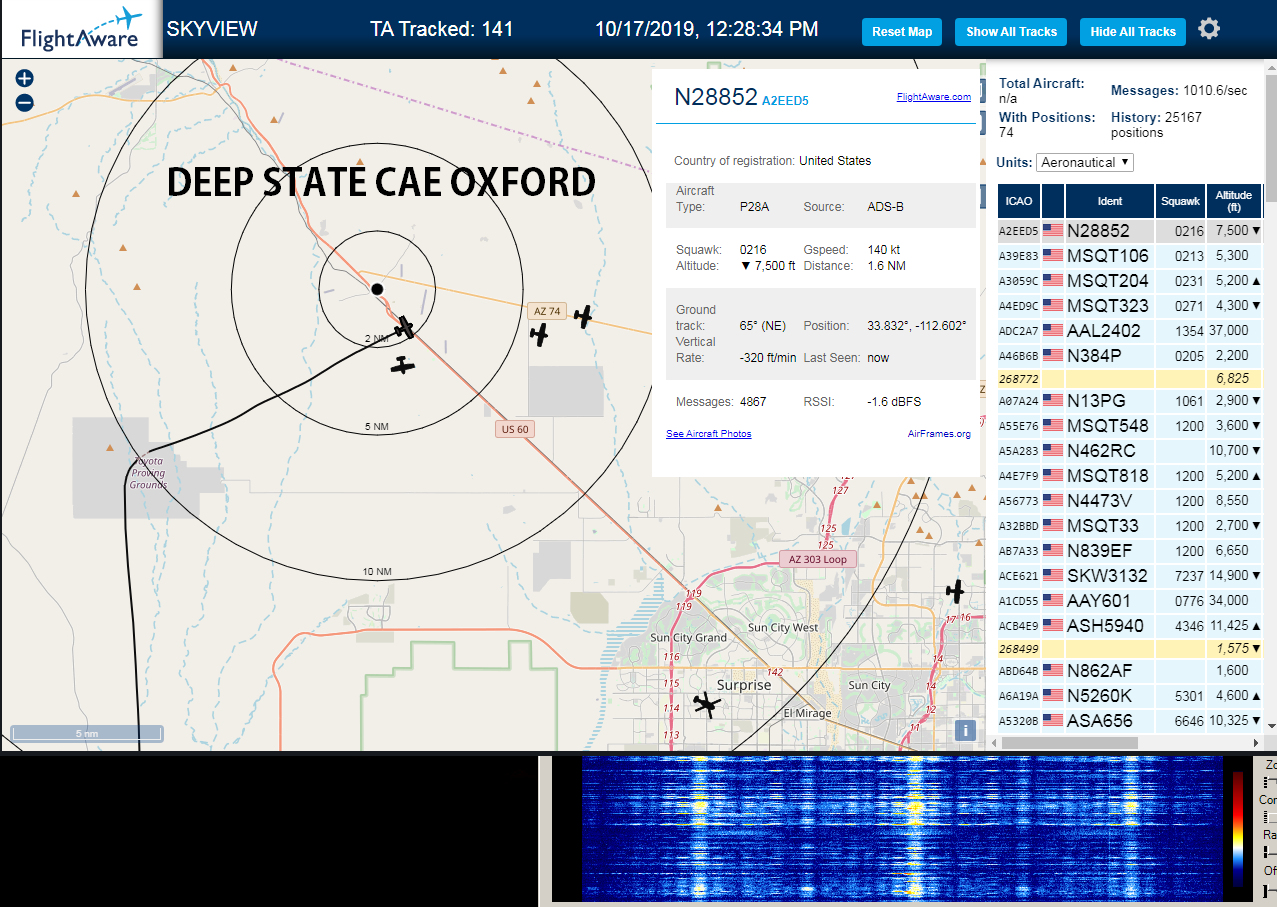The height and width of the screenshot is (907, 1277).
Task: Click the 'TA Tracked: 141' header text
Action: 441,29
